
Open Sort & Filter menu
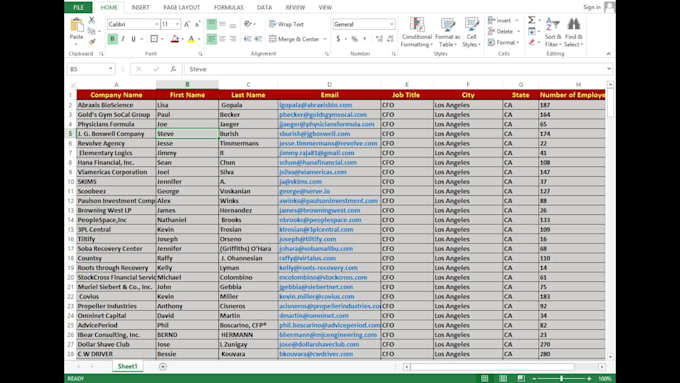[x=553, y=33]
